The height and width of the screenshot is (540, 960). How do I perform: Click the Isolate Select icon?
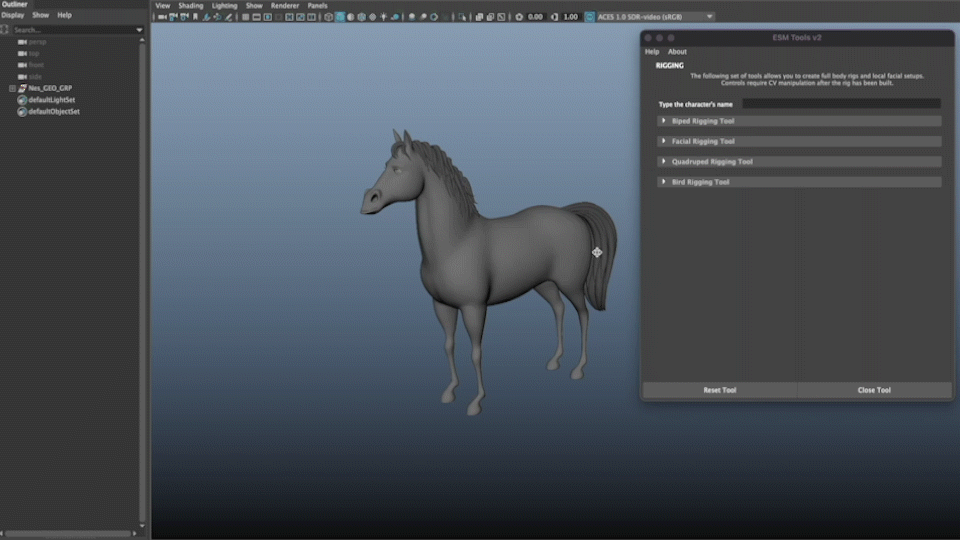click(462, 17)
